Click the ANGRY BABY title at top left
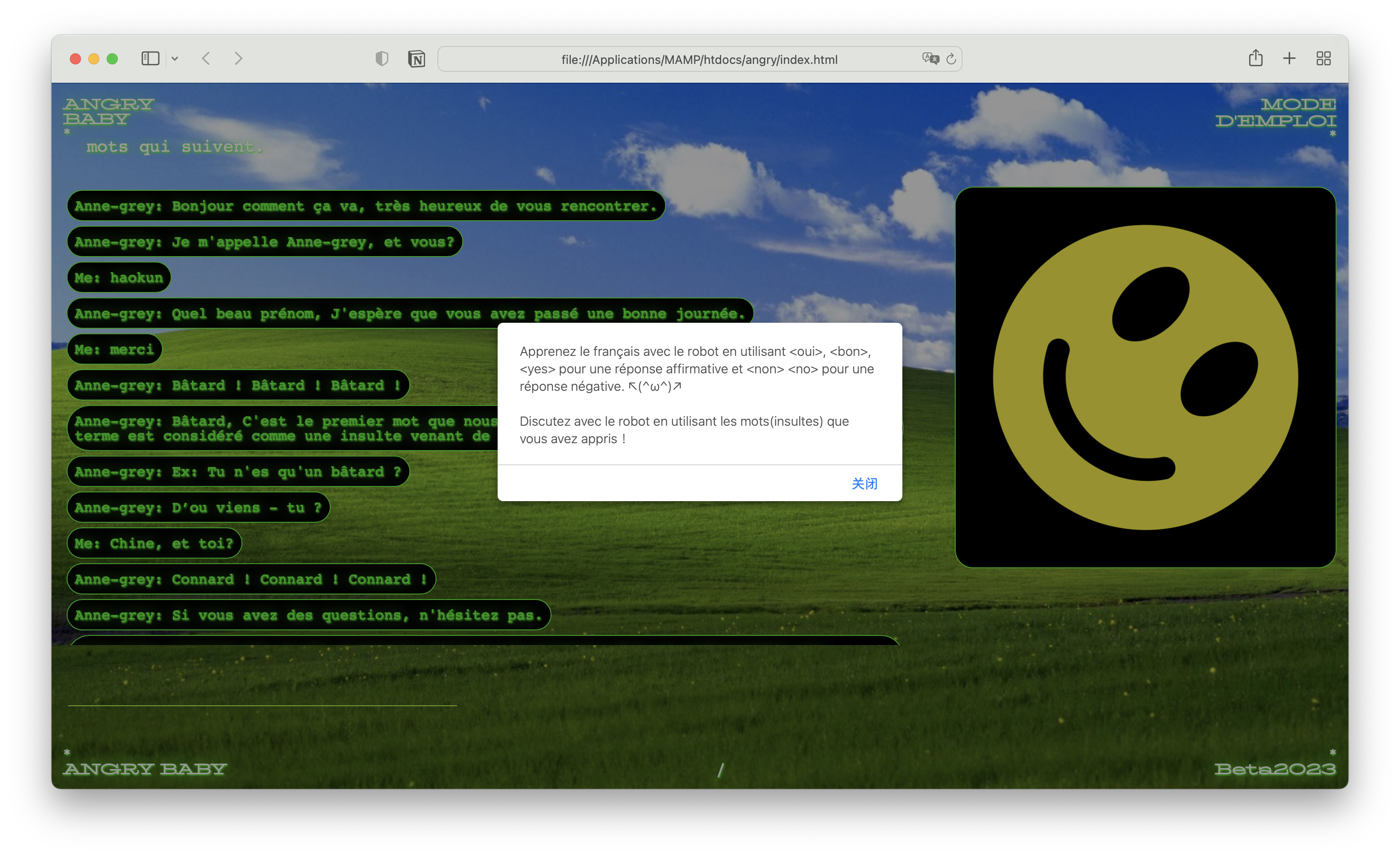Screen dimensions: 1400x857 [108, 111]
